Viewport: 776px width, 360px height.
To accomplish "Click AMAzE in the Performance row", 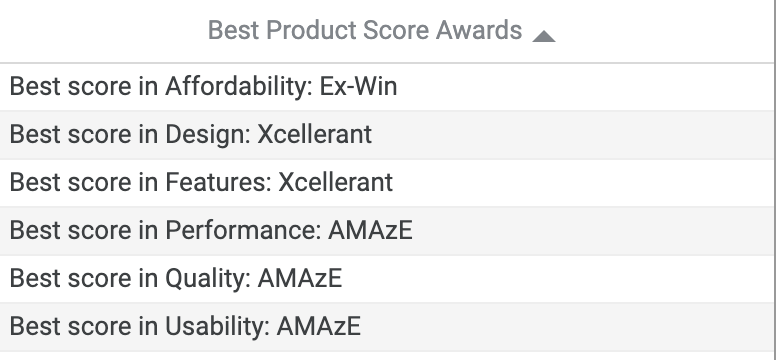I will pyautogui.click(x=370, y=231).
